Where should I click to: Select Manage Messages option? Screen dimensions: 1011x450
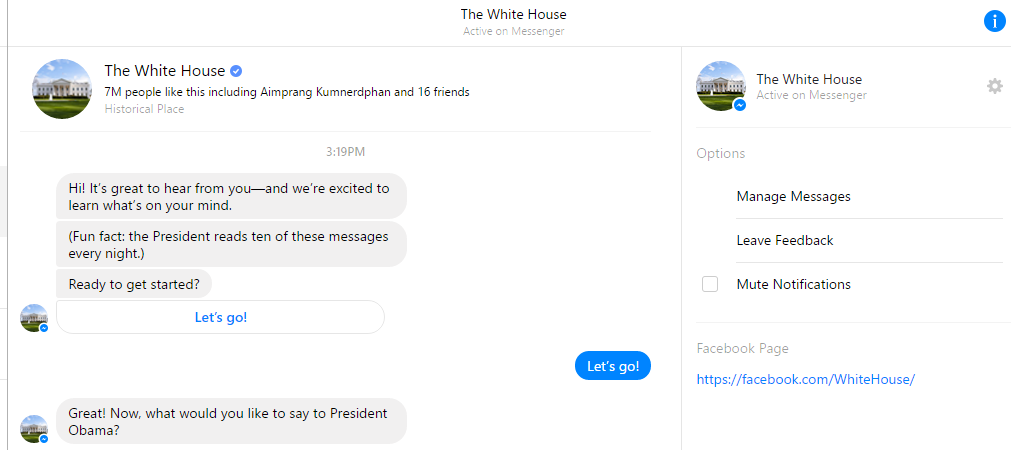(794, 197)
